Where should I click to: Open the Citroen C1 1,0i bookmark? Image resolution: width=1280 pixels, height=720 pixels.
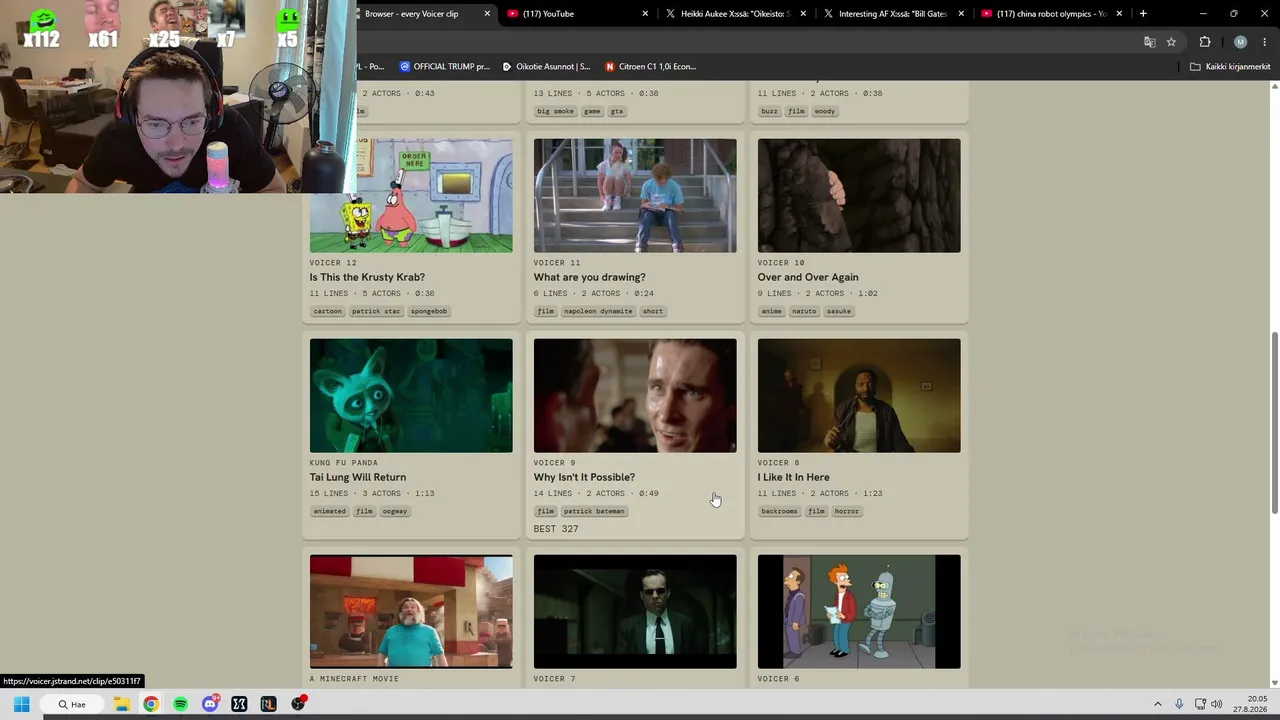[x=650, y=67]
